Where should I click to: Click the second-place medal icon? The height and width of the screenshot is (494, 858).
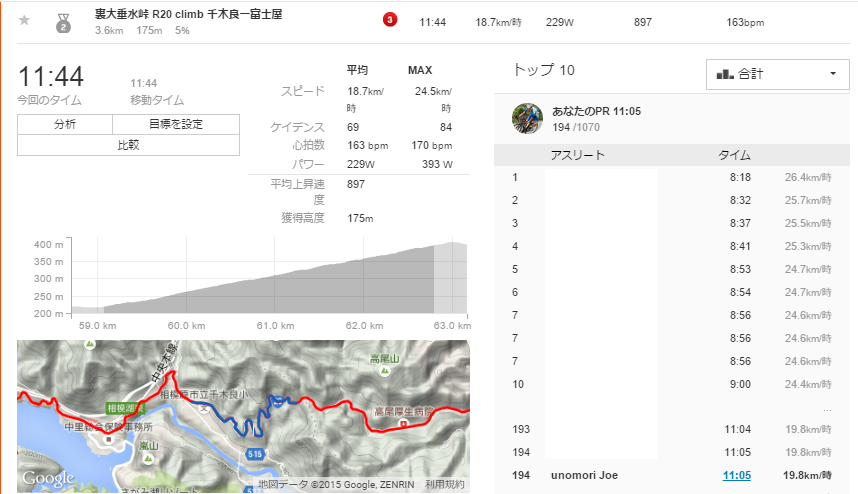coord(63,21)
